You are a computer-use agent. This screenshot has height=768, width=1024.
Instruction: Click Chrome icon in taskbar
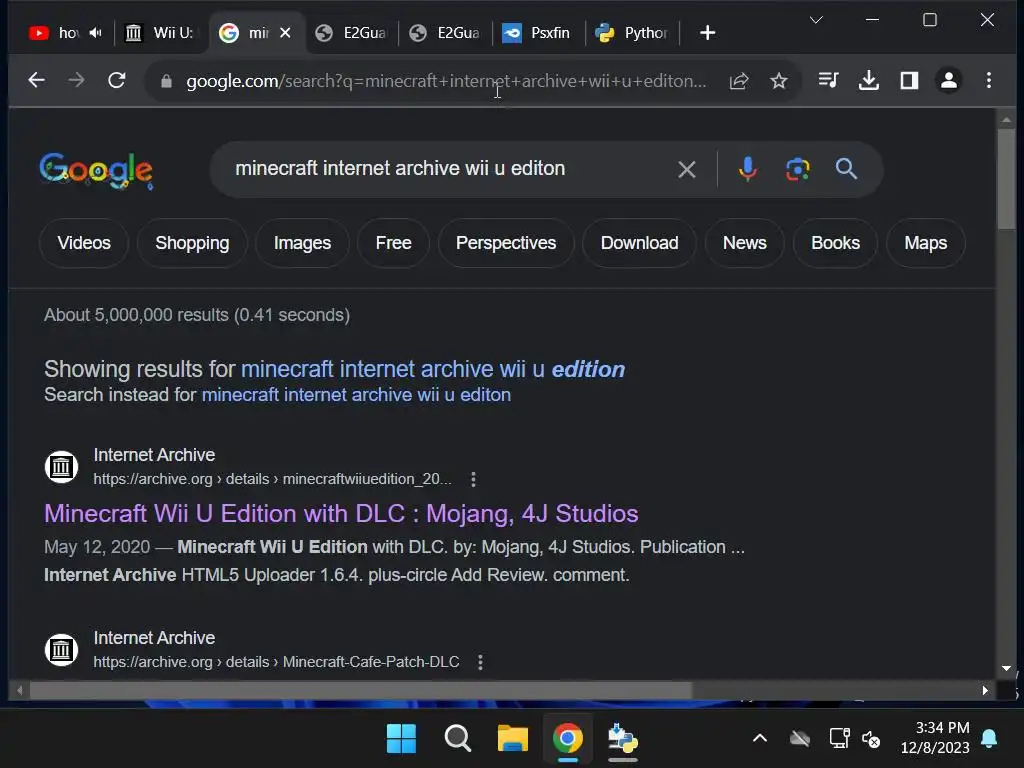568,739
